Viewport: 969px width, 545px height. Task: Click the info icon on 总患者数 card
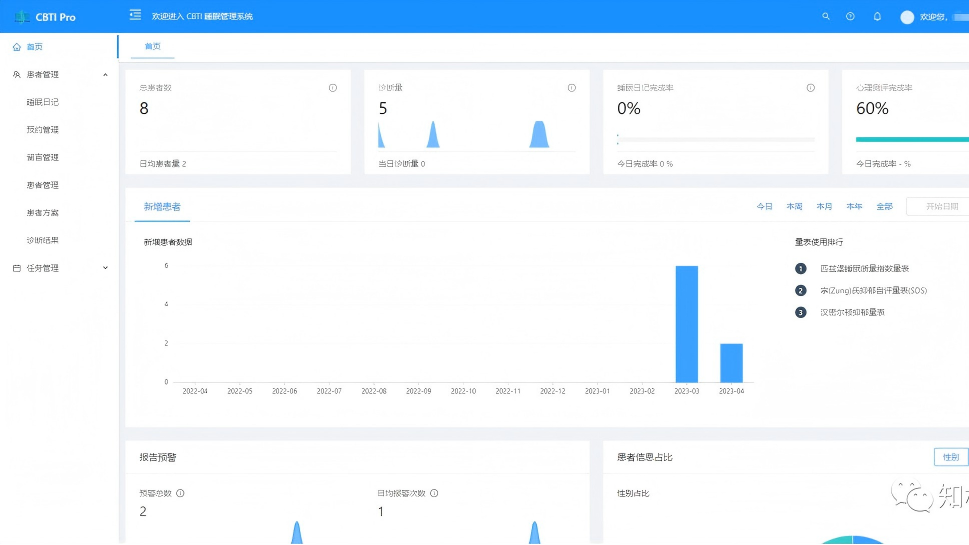tap(333, 88)
